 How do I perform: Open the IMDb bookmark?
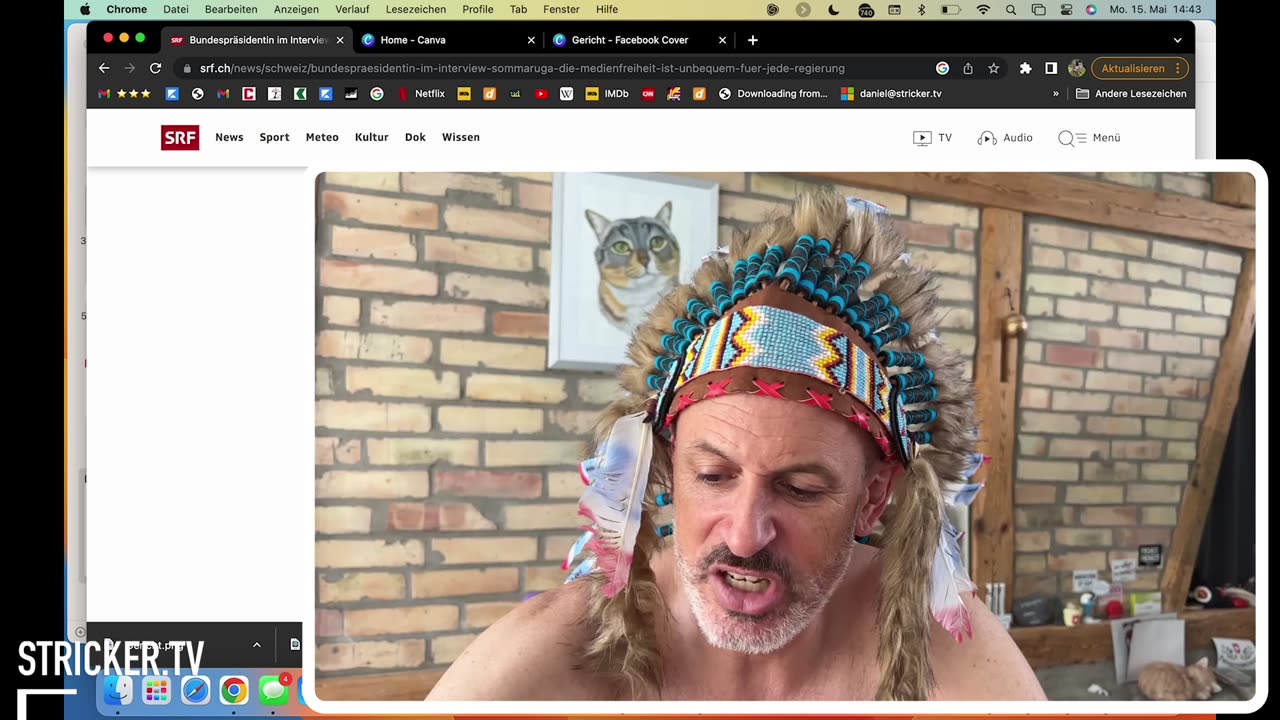[x=607, y=94]
